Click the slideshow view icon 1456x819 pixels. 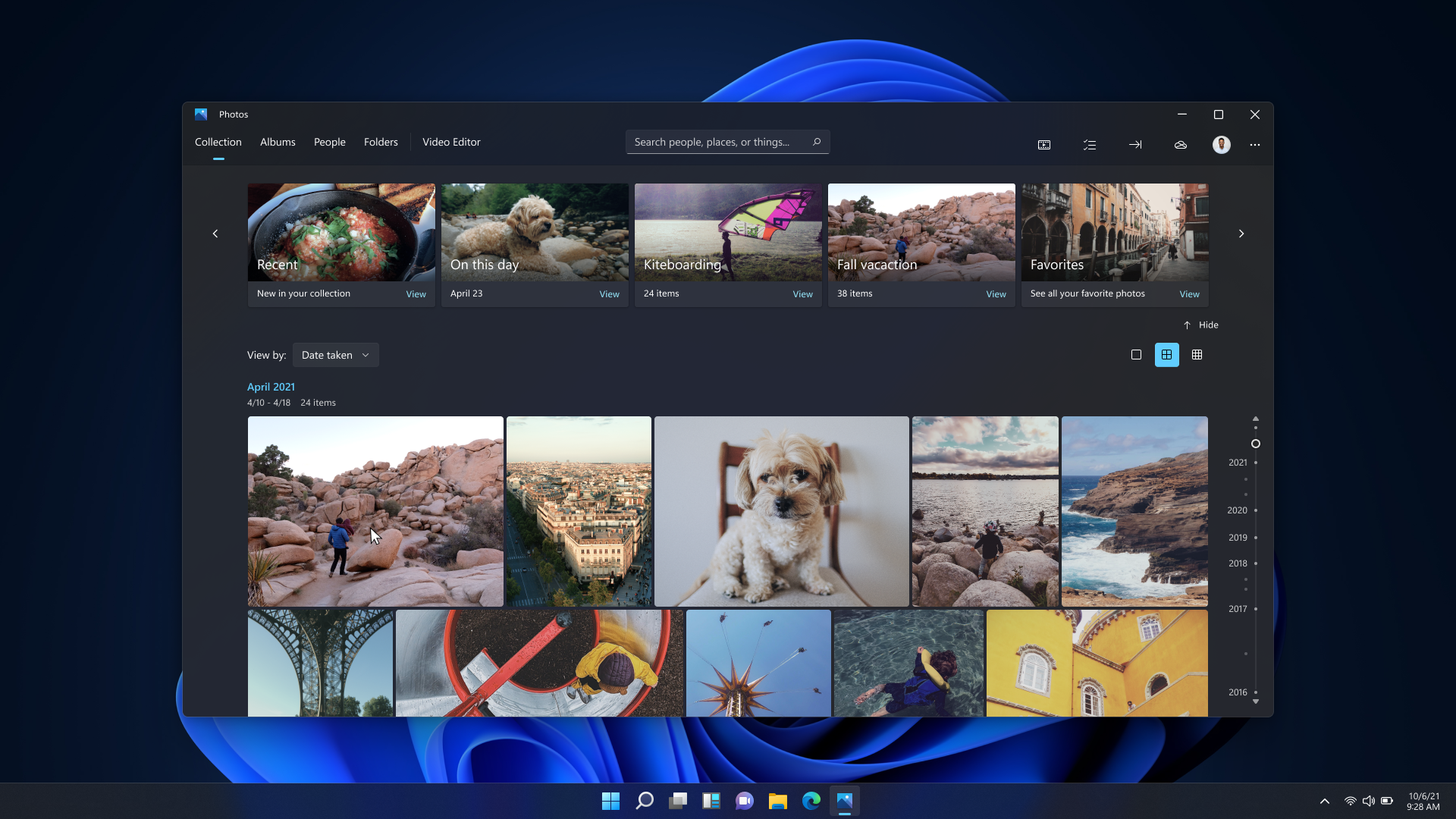click(1044, 145)
